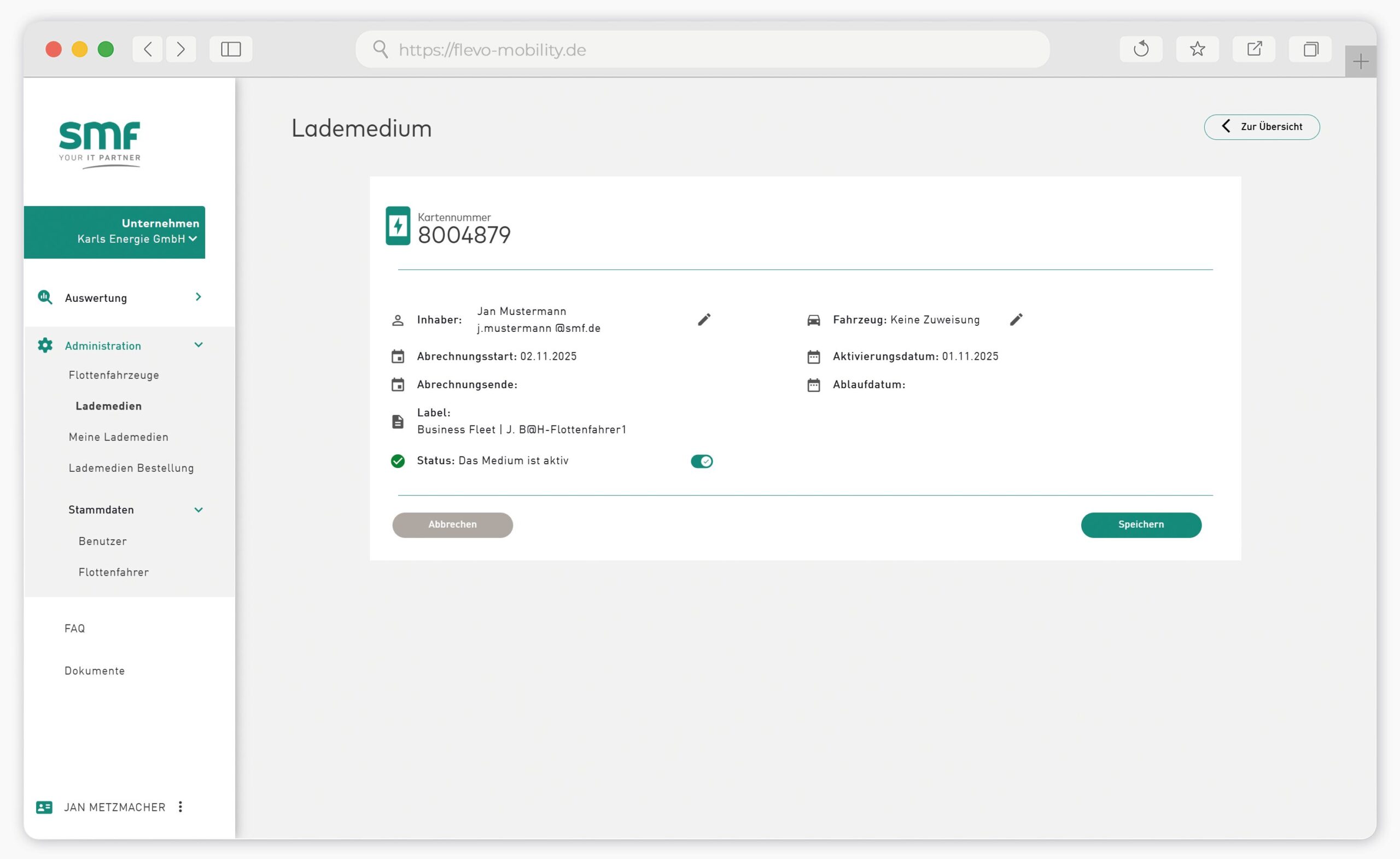The width and height of the screenshot is (1400, 859).
Task: Disable the Medium status toggle
Action: (x=702, y=461)
